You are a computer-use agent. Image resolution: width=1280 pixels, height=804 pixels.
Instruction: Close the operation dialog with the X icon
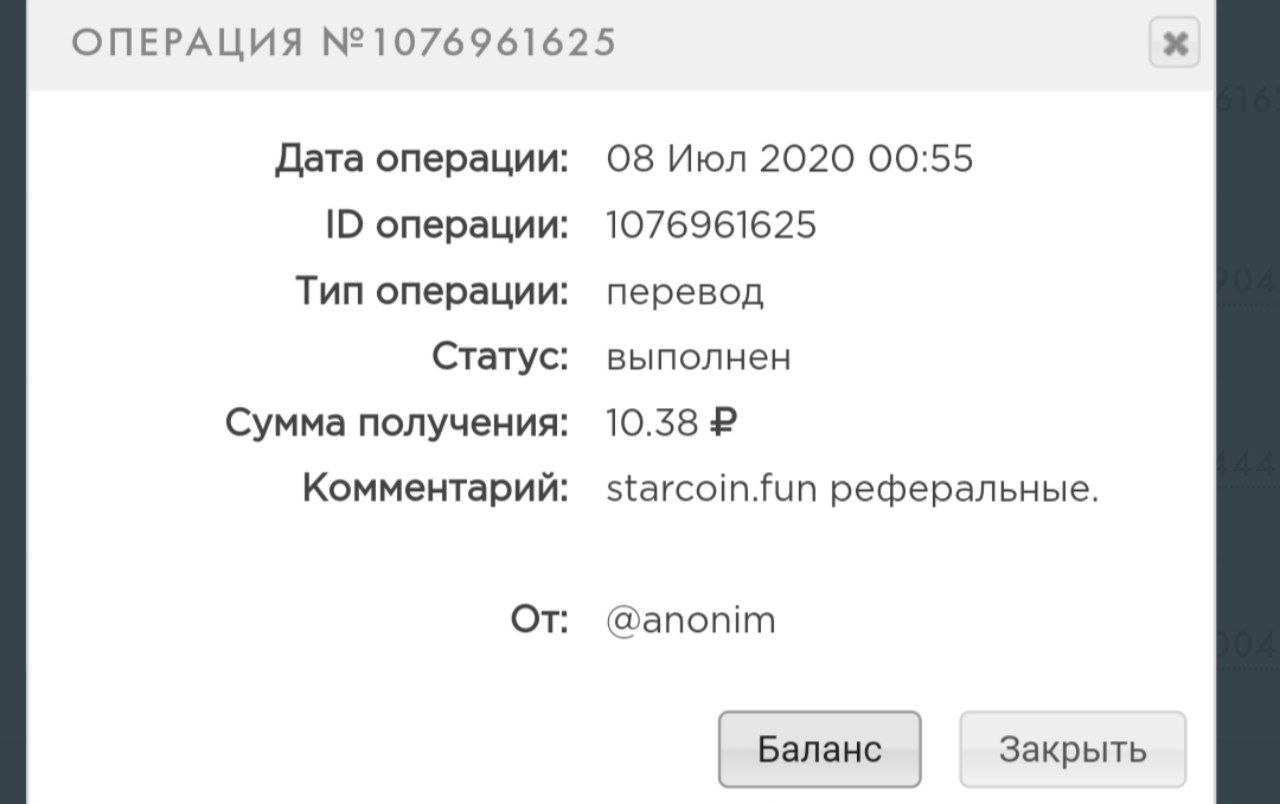(1174, 43)
